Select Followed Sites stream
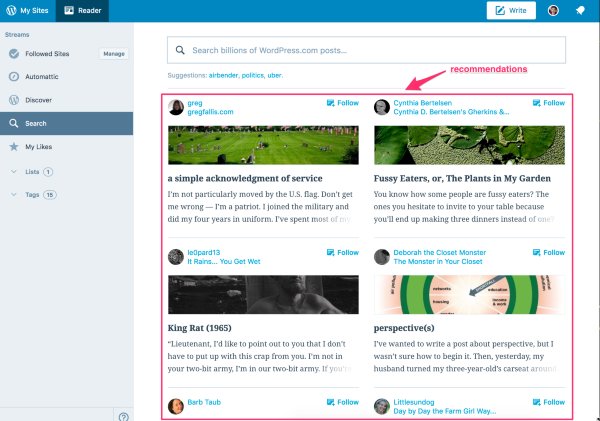This screenshot has height=421, width=600. pyautogui.click(x=47, y=54)
